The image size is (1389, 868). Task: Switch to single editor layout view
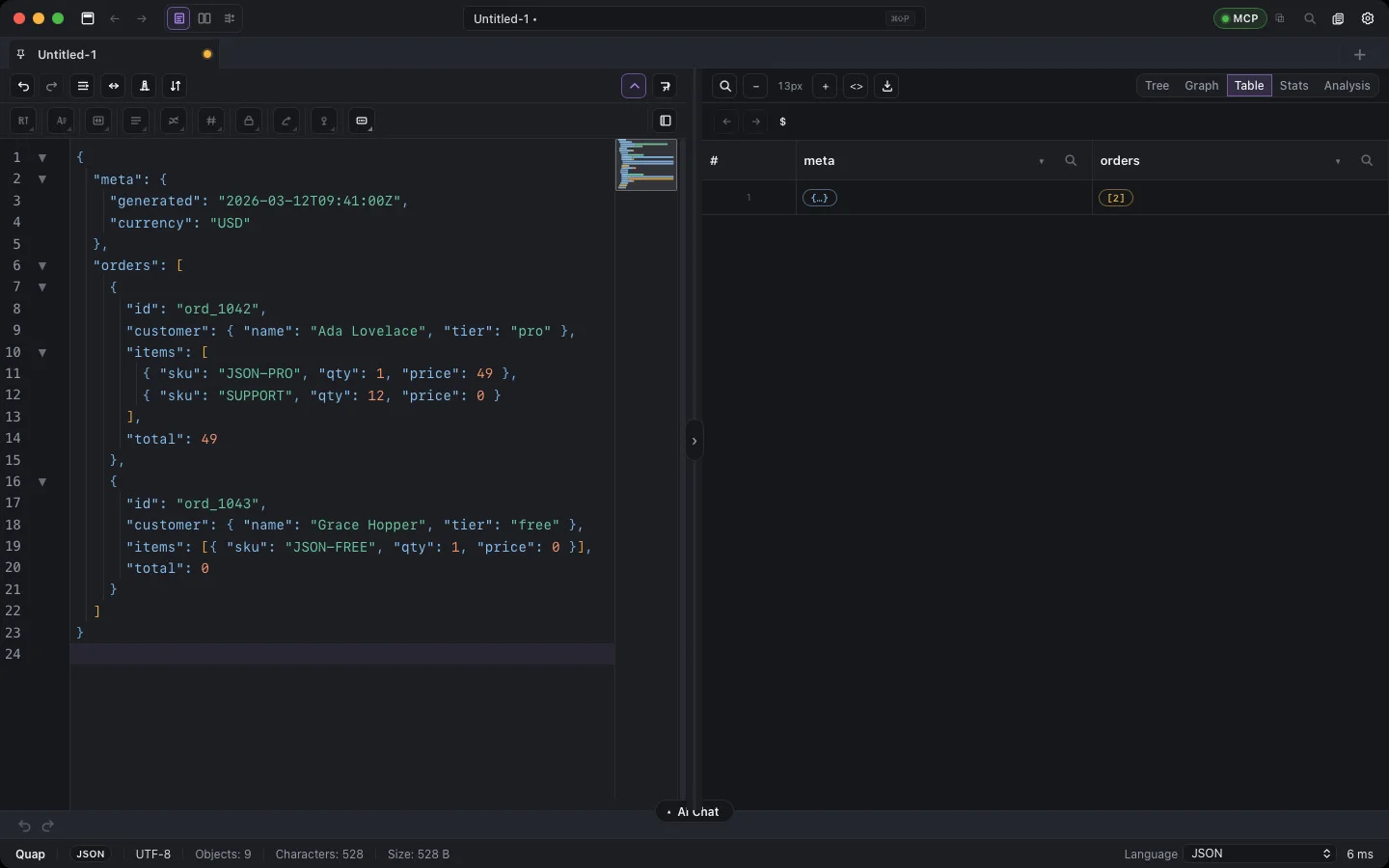[179, 18]
